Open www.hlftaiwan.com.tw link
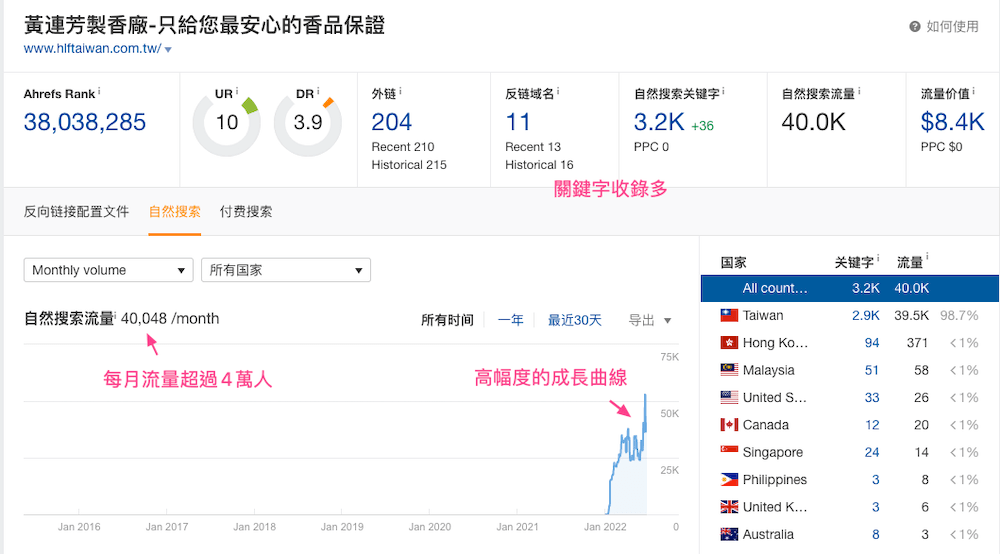 [x=92, y=48]
